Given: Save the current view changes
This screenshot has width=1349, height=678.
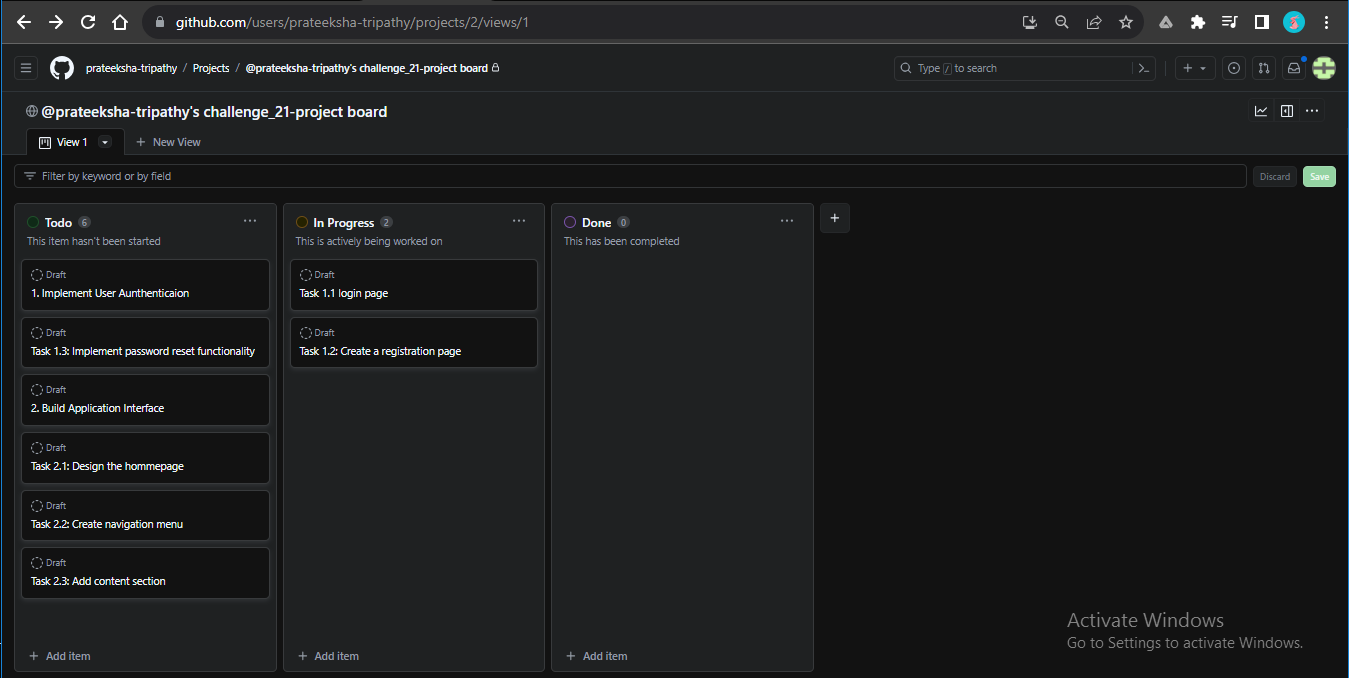Looking at the screenshot, I should (x=1319, y=176).
